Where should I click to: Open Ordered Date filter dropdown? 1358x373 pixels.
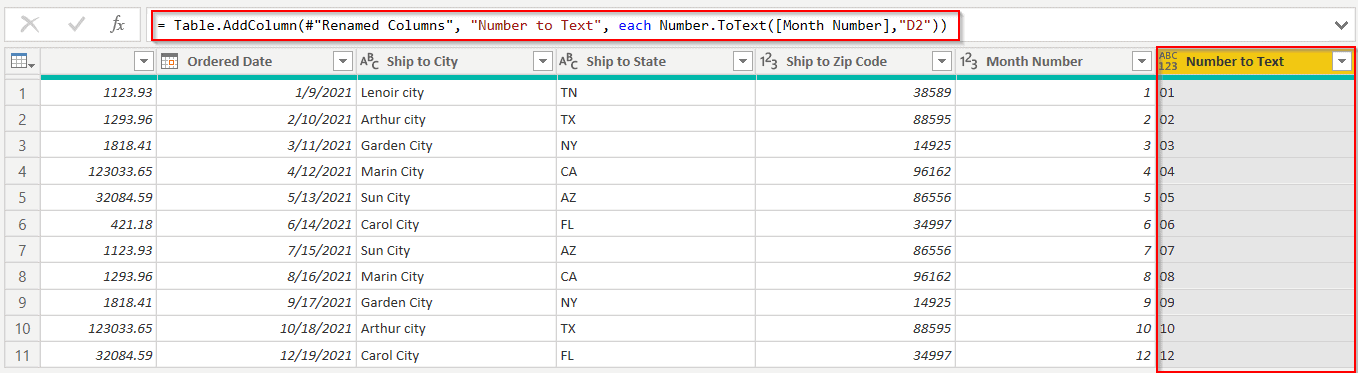343,61
